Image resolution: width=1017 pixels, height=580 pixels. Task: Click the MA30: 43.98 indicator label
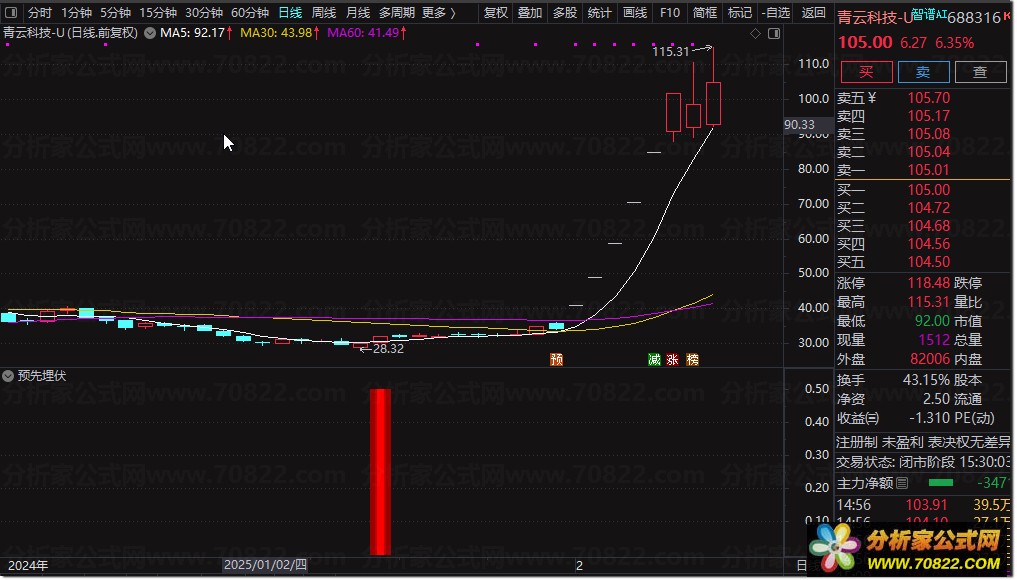pos(276,32)
